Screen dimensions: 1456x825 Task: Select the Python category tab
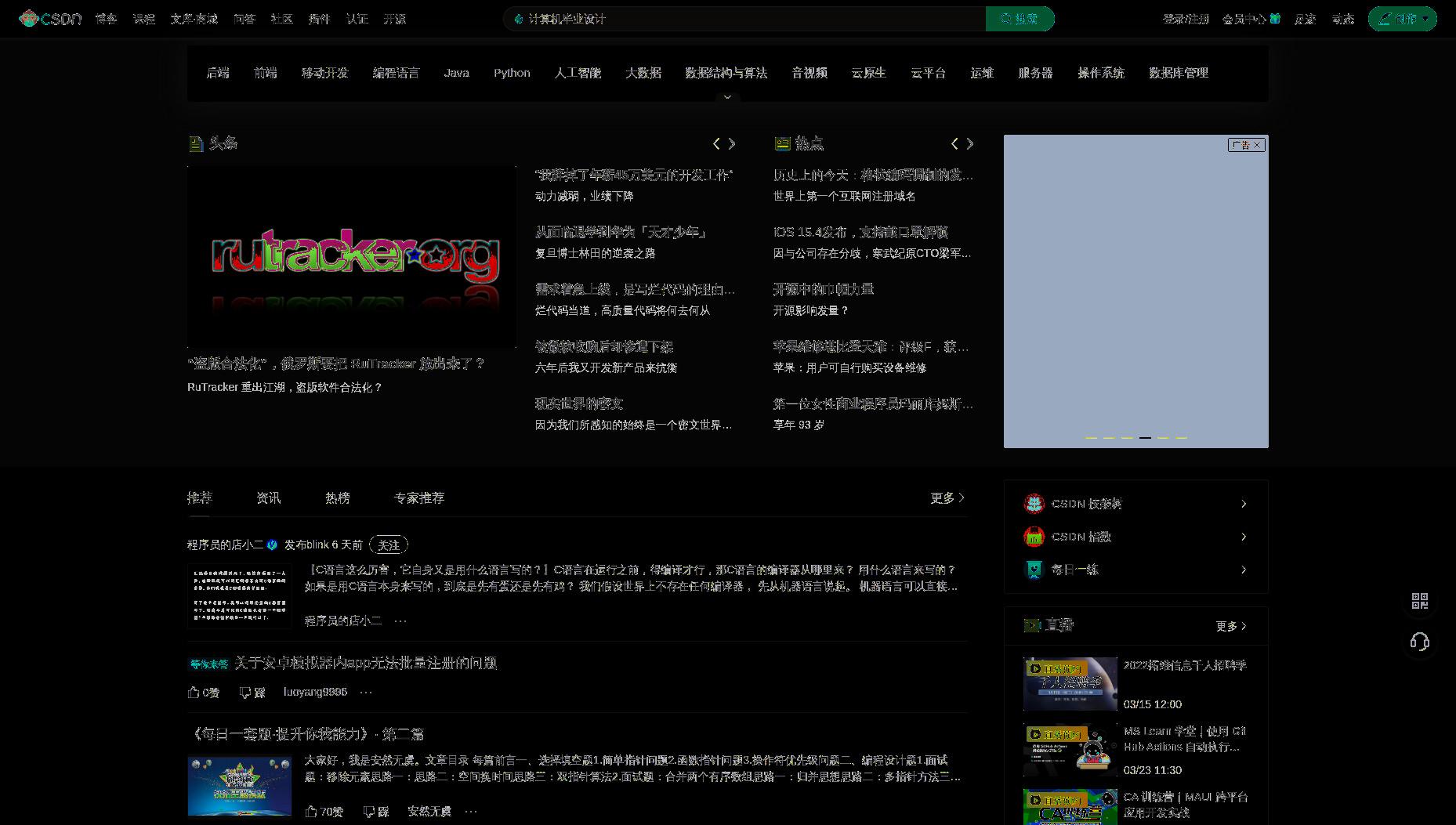pyautogui.click(x=512, y=73)
